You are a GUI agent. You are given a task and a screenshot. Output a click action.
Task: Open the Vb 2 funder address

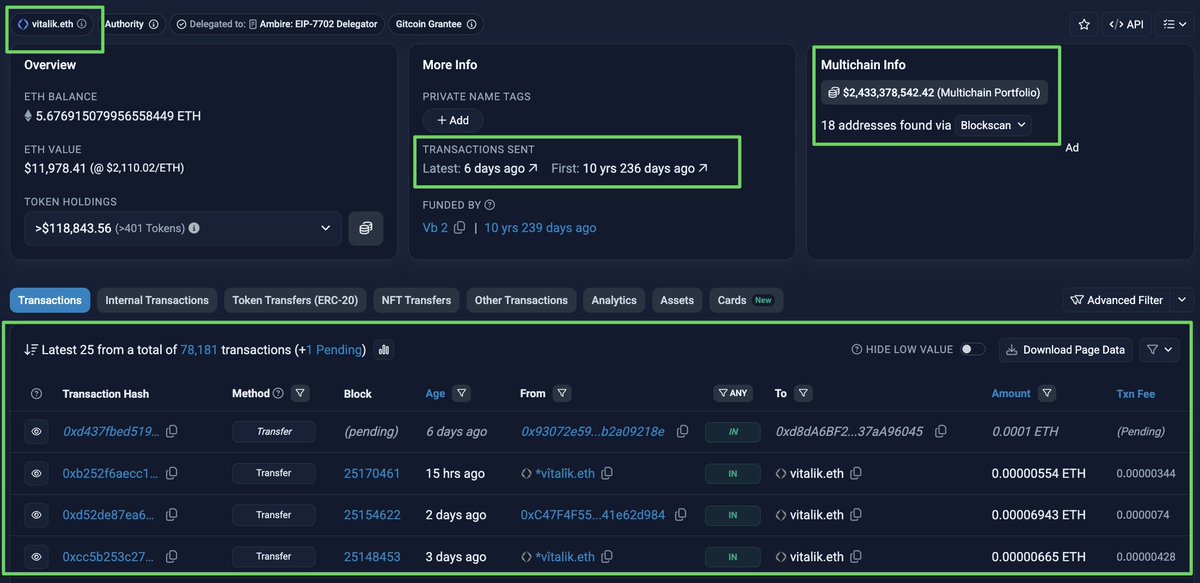[x=436, y=228]
